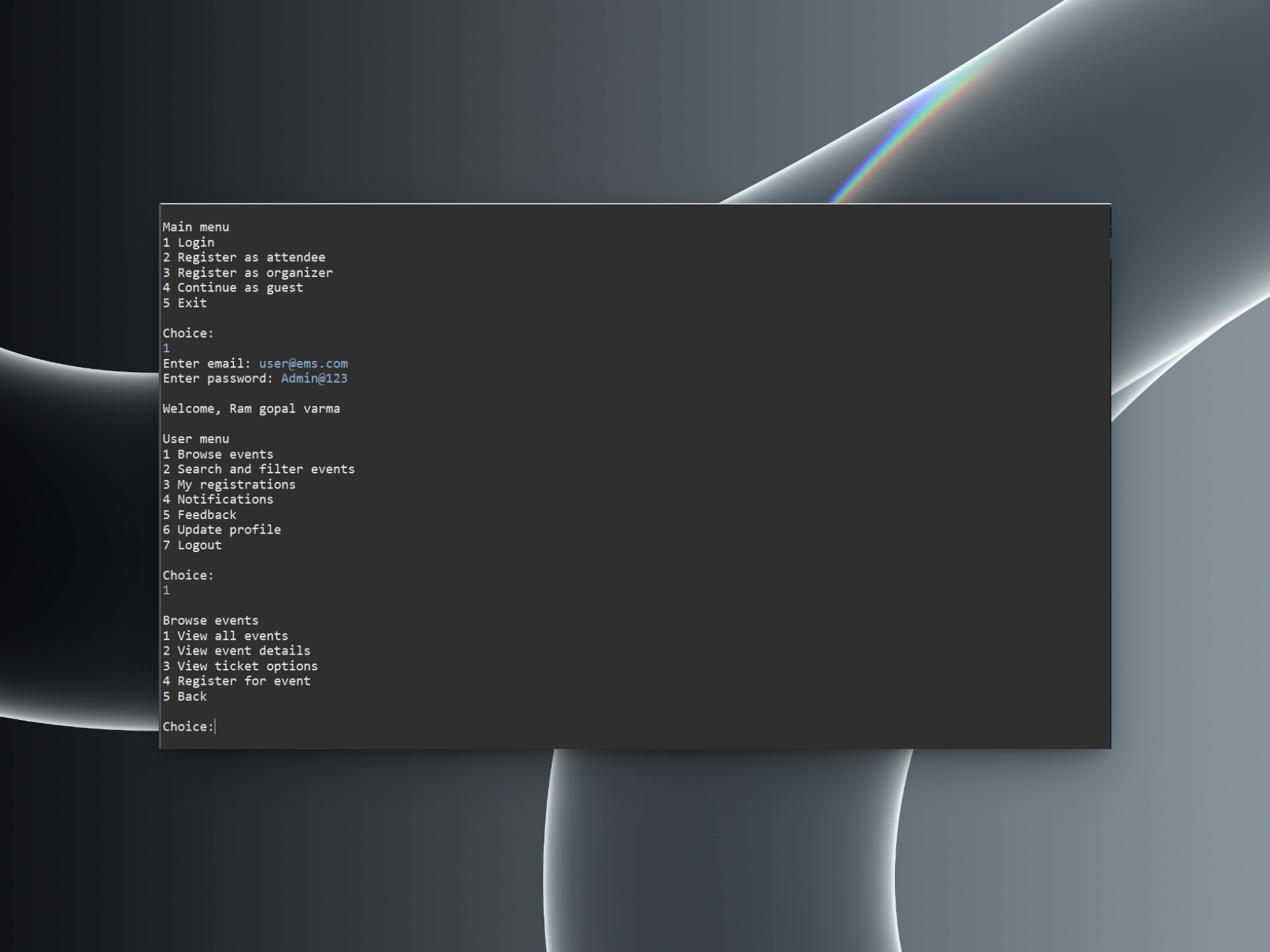Click '4 Continue as guest' line

point(233,288)
